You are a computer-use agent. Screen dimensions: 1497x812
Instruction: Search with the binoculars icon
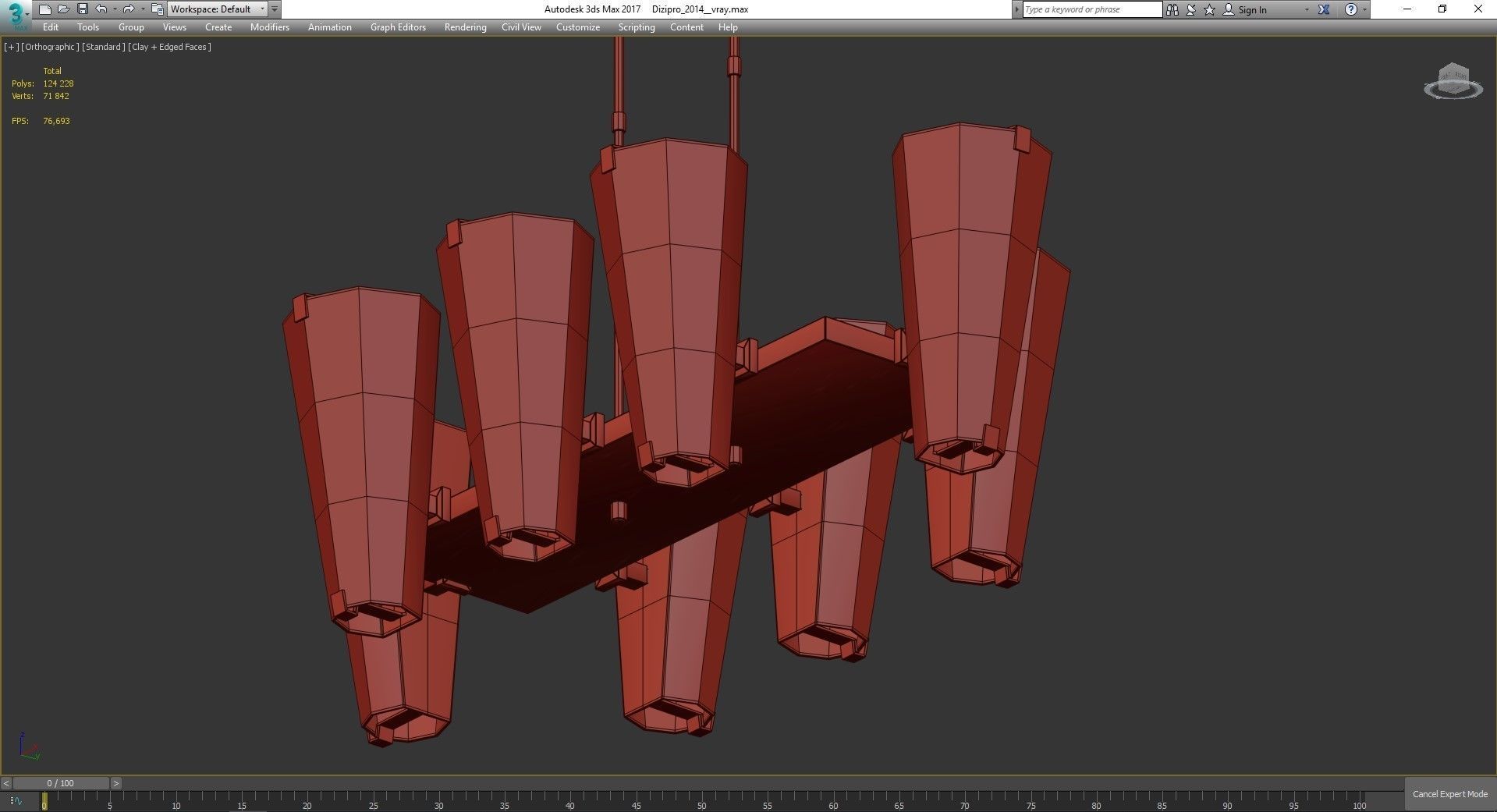[1172, 9]
